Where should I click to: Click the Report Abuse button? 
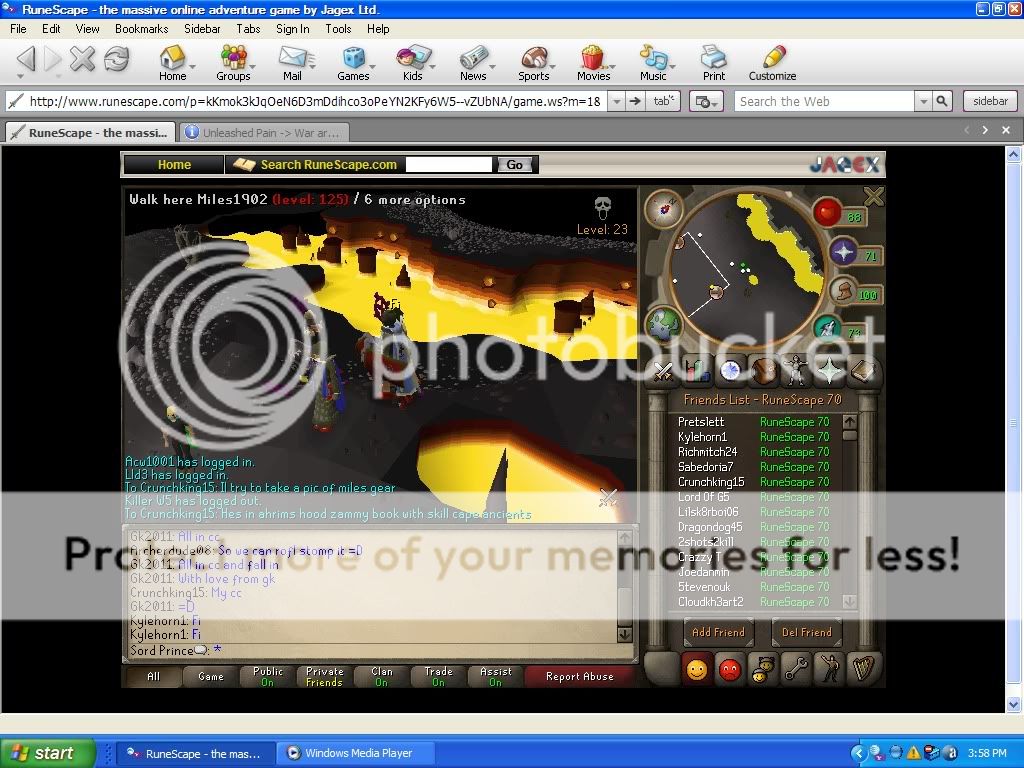click(x=580, y=676)
